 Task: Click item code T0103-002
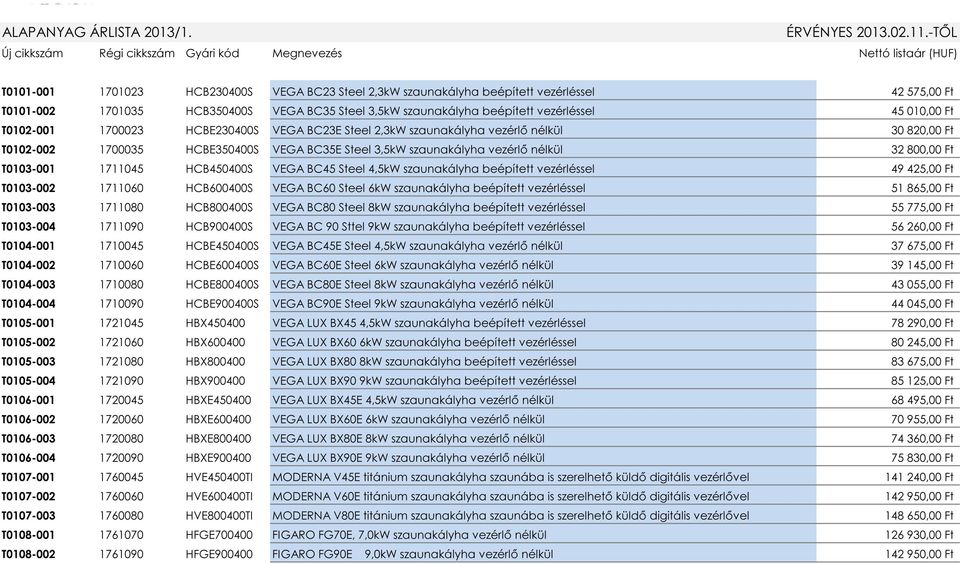[28, 188]
